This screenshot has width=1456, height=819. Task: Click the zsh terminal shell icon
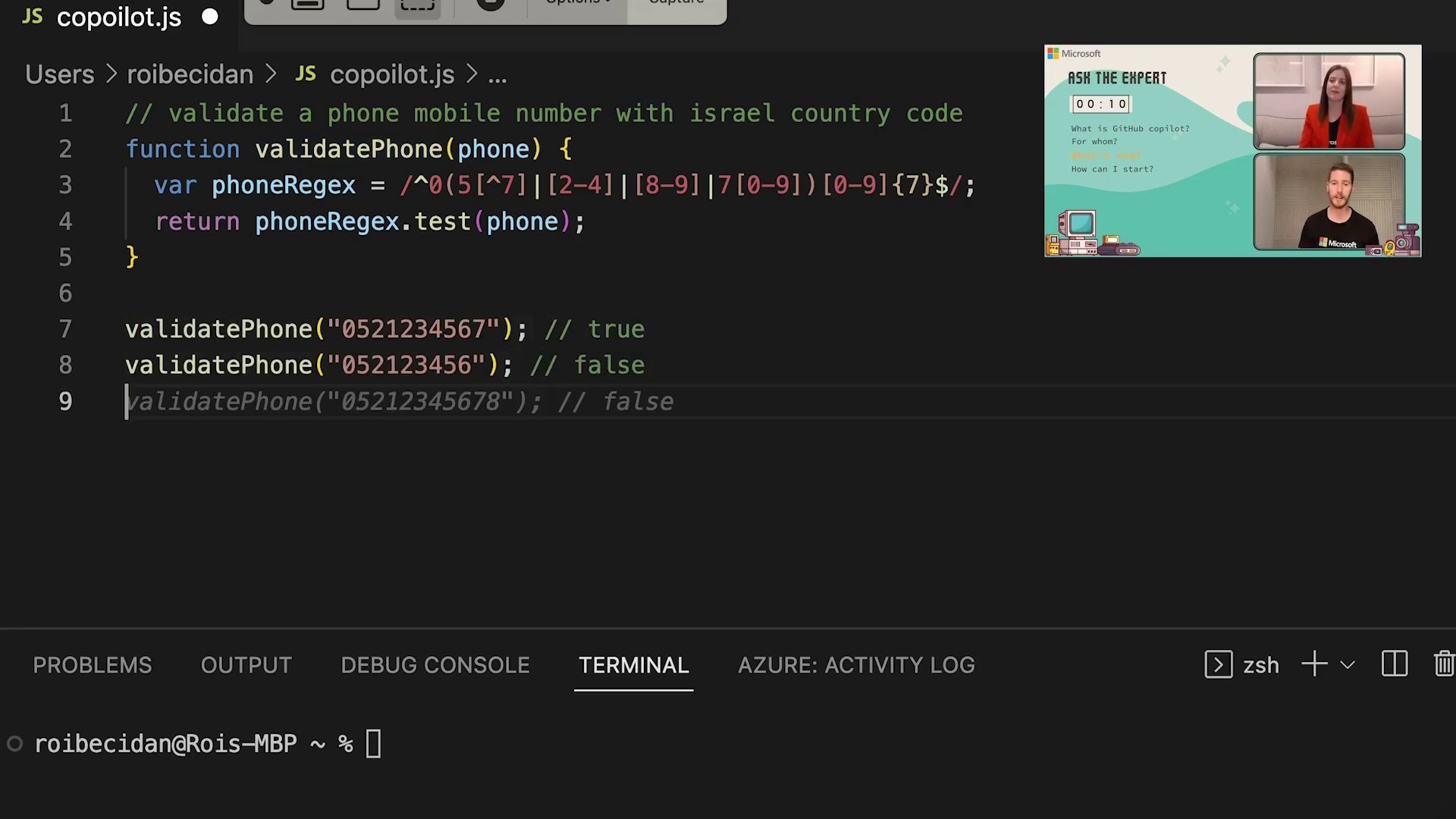[x=1218, y=665]
